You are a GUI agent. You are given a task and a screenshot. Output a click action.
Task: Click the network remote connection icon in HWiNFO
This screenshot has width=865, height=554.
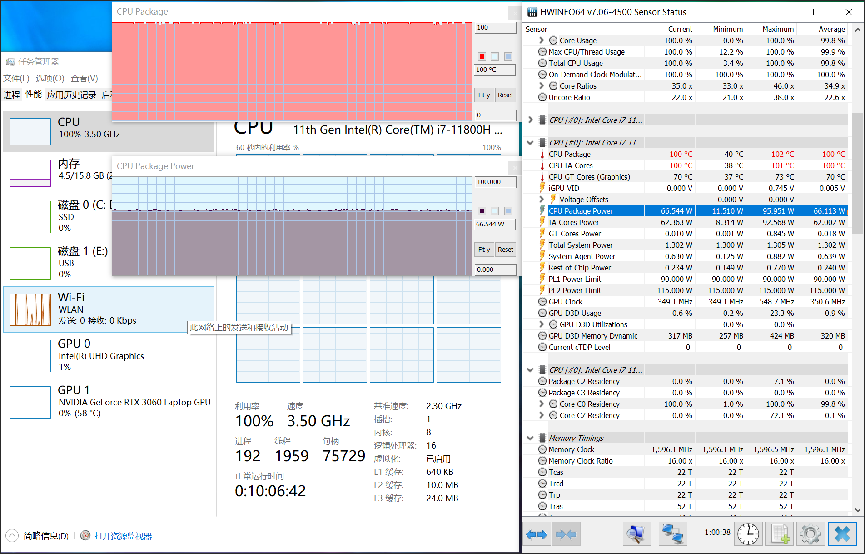click(672, 534)
